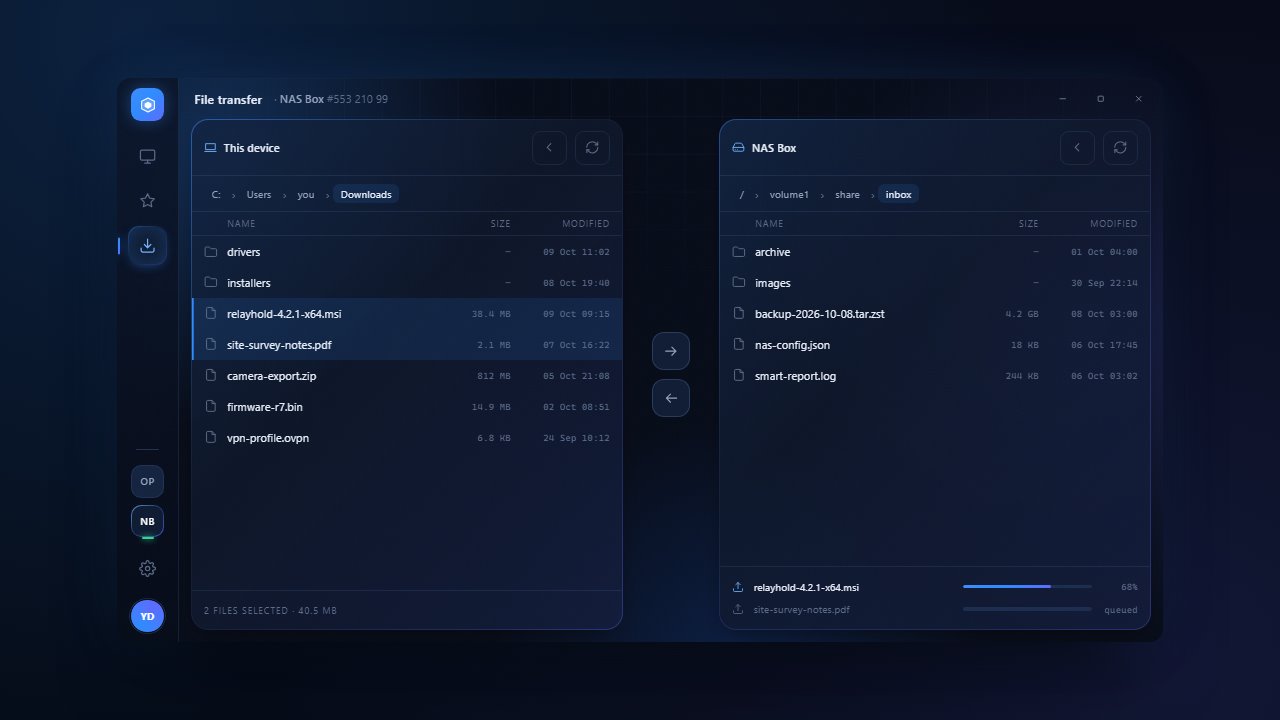Select the vpn-profile.ovpn file

[x=406, y=437]
